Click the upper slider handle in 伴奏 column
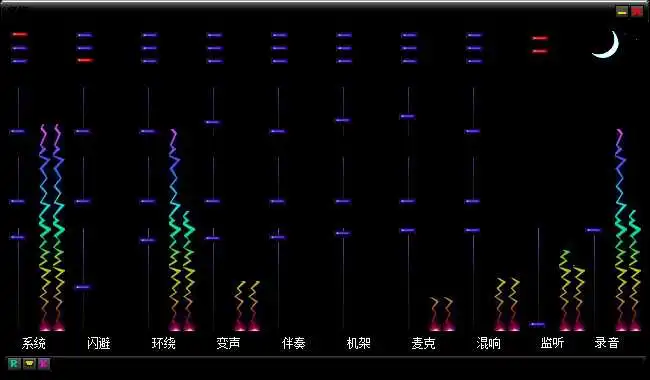 point(277,131)
